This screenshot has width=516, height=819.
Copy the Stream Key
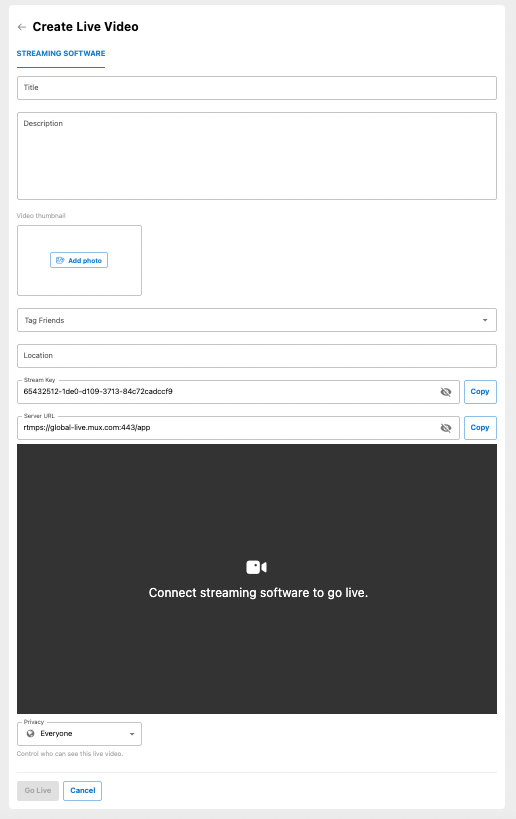(x=480, y=392)
